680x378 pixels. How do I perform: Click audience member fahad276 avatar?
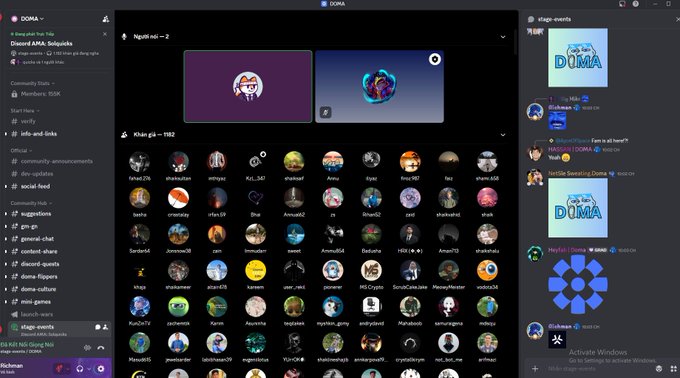click(x=139, y=162)
